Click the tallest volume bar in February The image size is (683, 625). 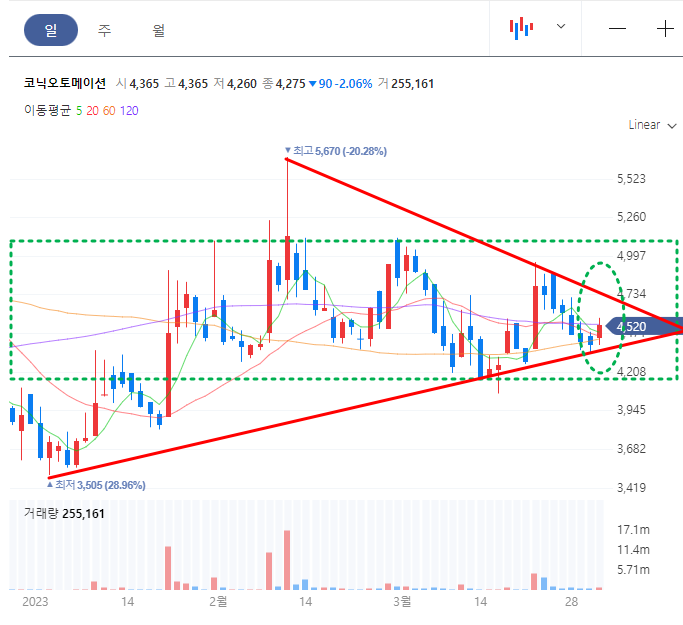(x=287, y=560)
